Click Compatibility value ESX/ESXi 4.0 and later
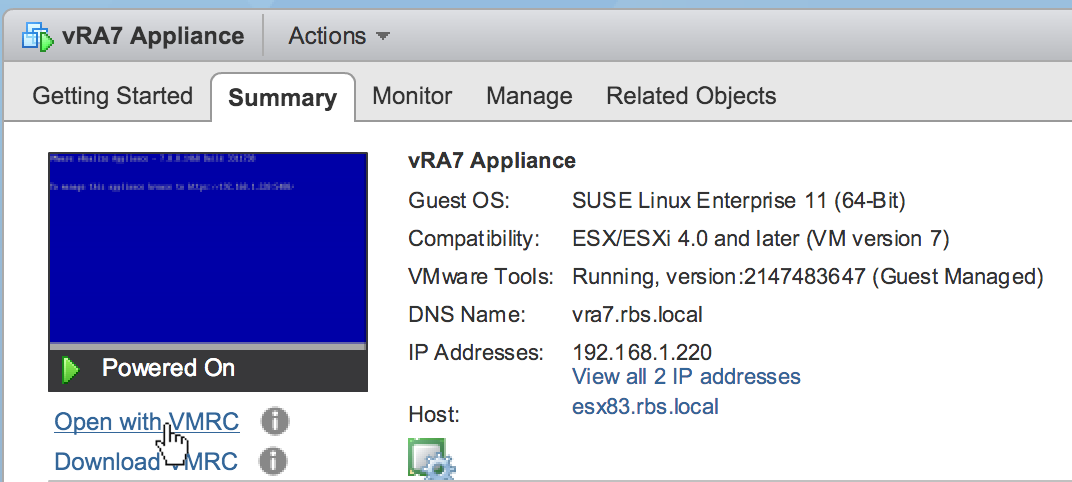Viewport: 1072px width, 482px height. 760,239
